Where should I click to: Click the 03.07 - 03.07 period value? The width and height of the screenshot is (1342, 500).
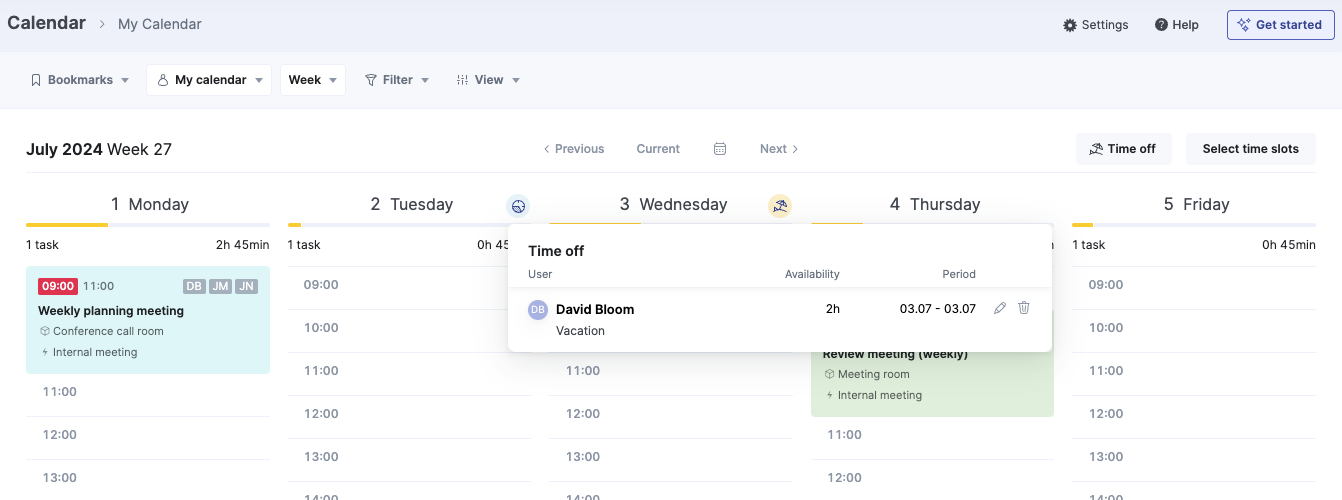point(938,309)
